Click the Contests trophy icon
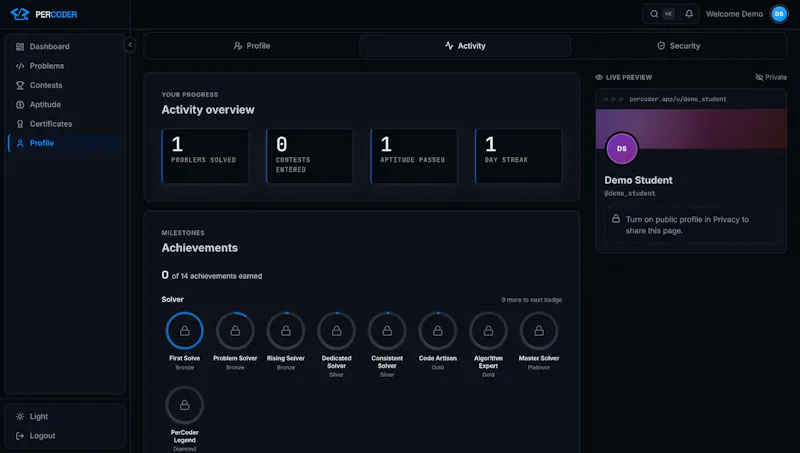 coord(20,86)
